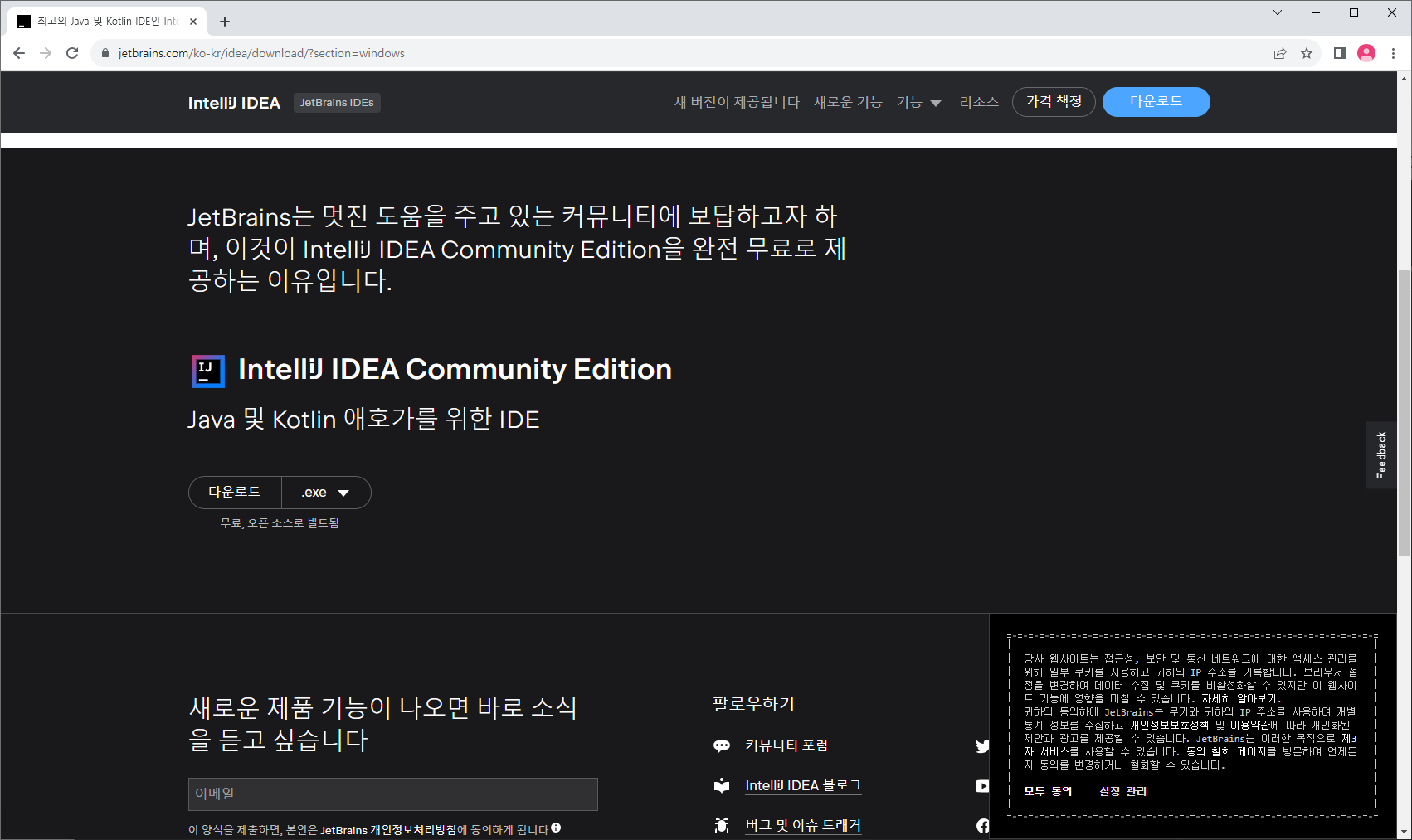This screenshot has width=1412, height=840.
Task: Click the Twitter icon in the footer
Action: (x=983, y=746)
